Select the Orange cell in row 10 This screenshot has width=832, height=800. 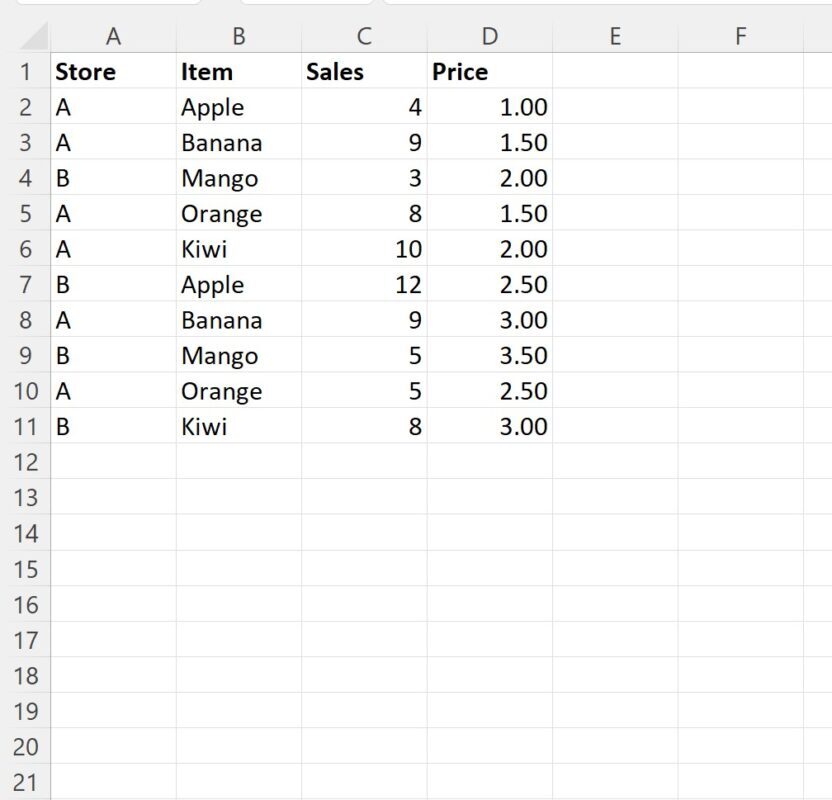(239, 391)
